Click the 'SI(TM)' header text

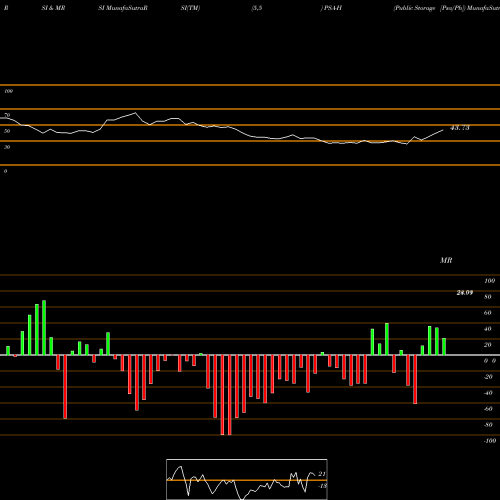click(190, 8)
